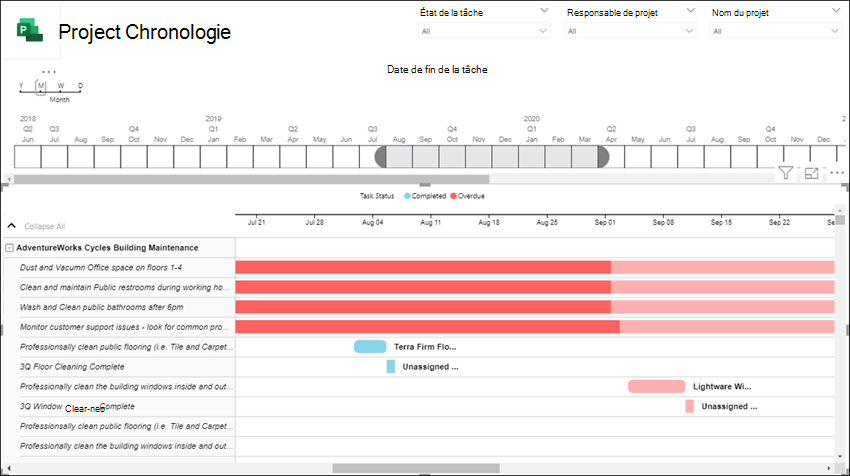Select '3Q Floor Cleaning Complete' task row
Screen dimensions: 850x476
click(x=119, y=366)
